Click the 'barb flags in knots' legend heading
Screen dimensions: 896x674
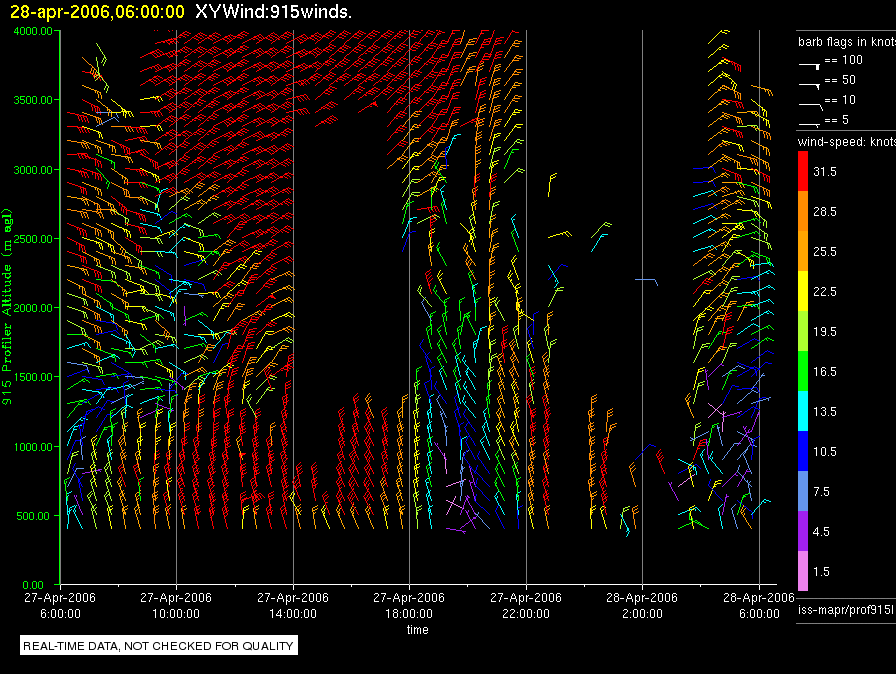(x=847, y=42)
